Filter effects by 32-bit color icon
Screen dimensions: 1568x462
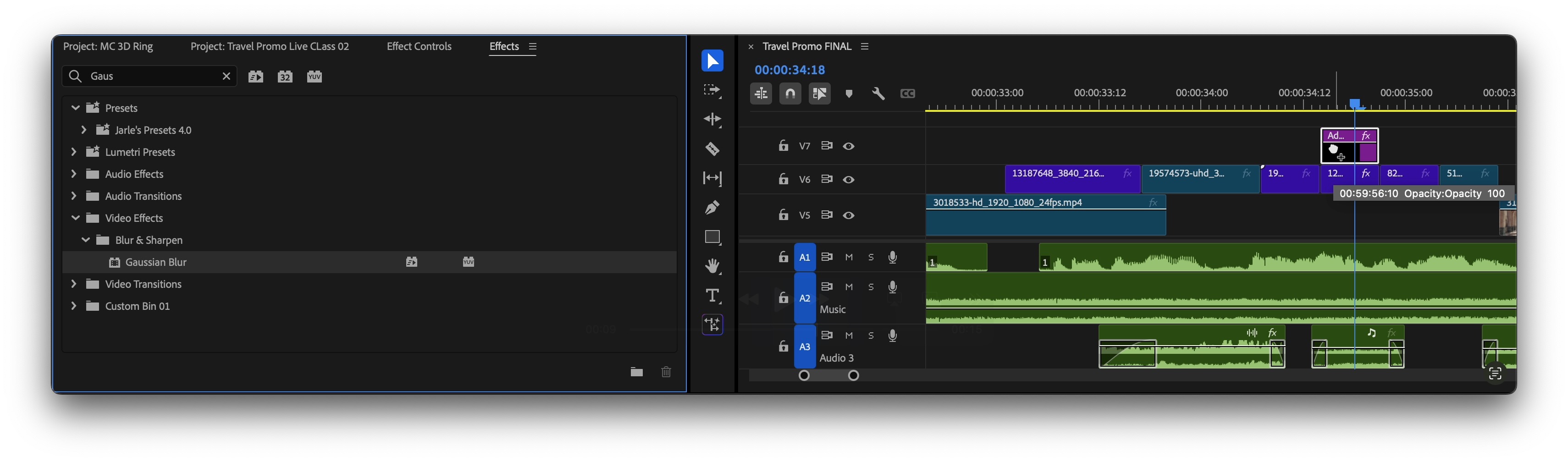pos(285,77)
